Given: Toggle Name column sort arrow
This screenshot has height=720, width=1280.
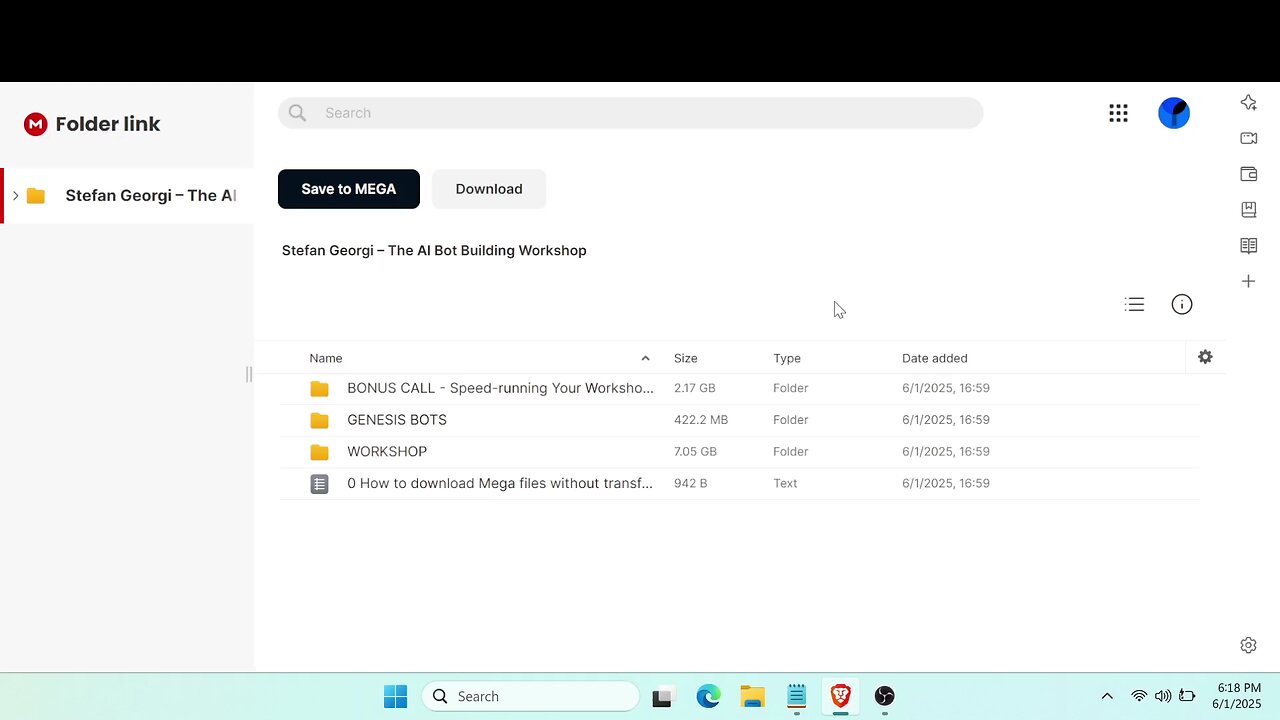Looking at the screenshot, I should pyautogui.click(x=645, y=358).
